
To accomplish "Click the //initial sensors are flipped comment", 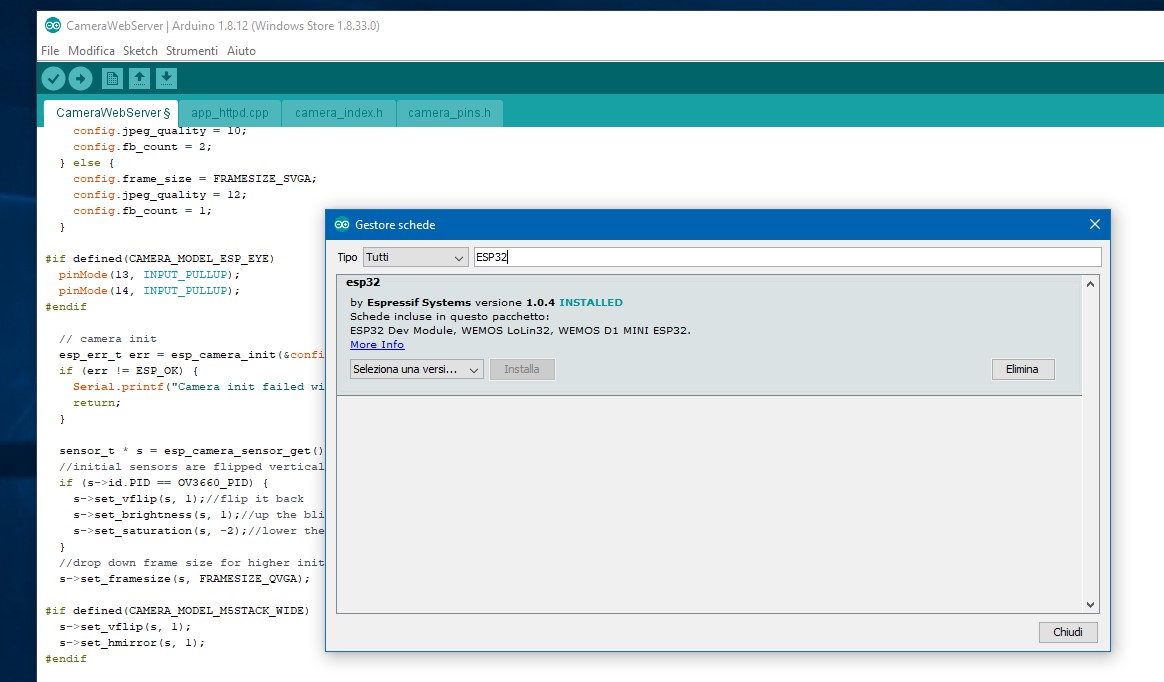I will coord(192,467).
